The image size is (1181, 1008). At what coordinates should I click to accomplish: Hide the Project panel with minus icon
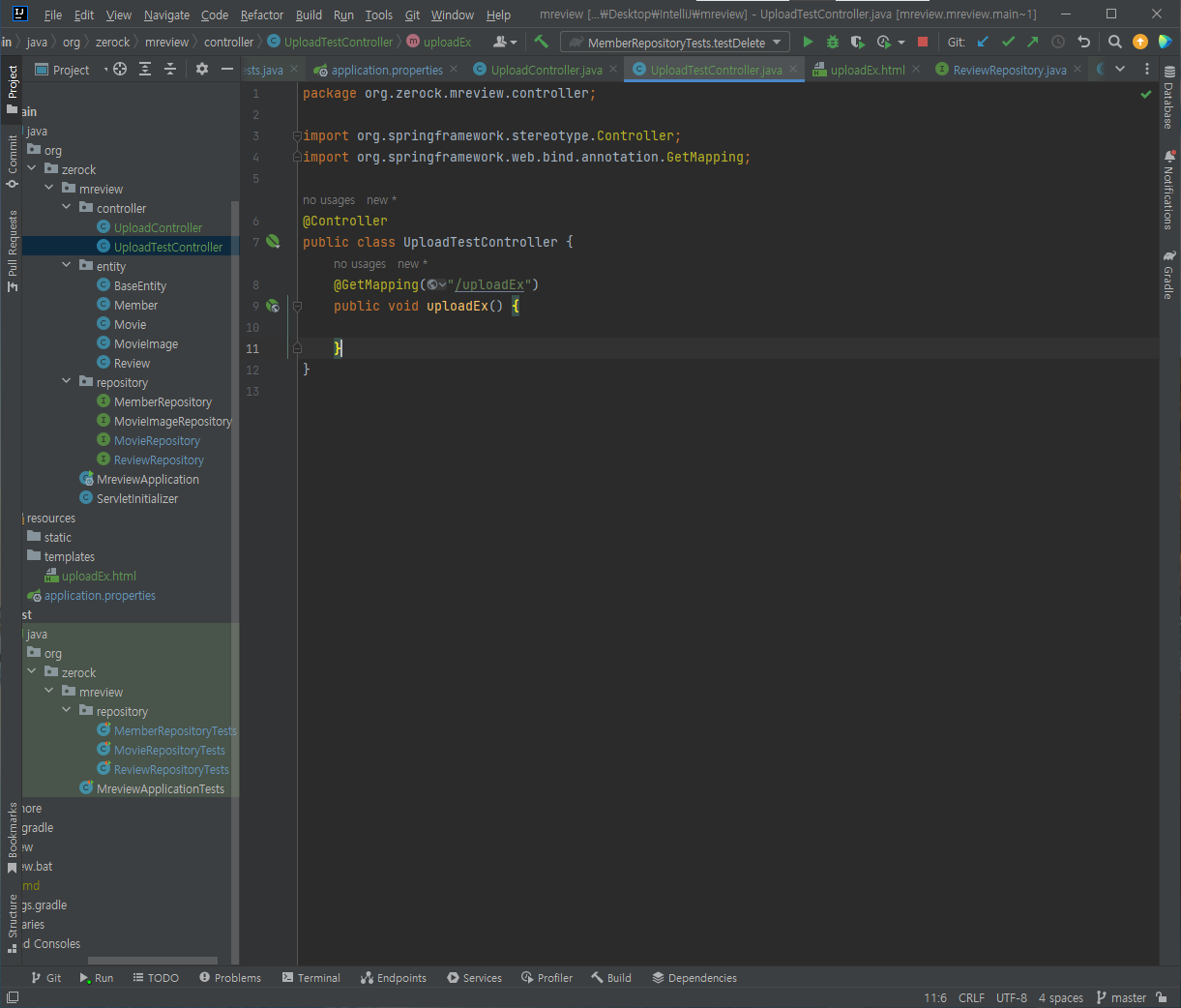227,69
